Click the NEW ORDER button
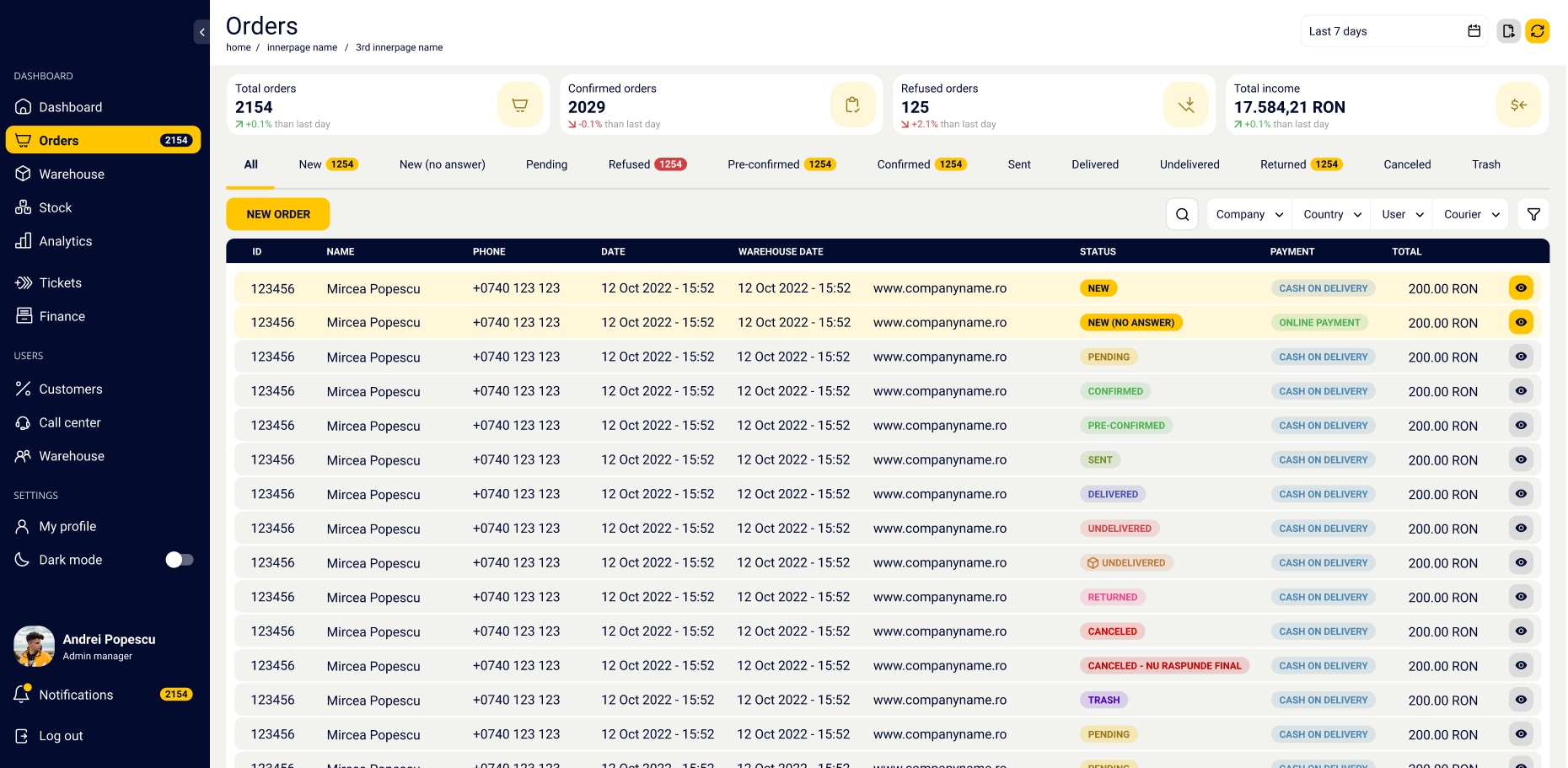This screenshot has width=1568, height=768. click(x=278, y=214)
